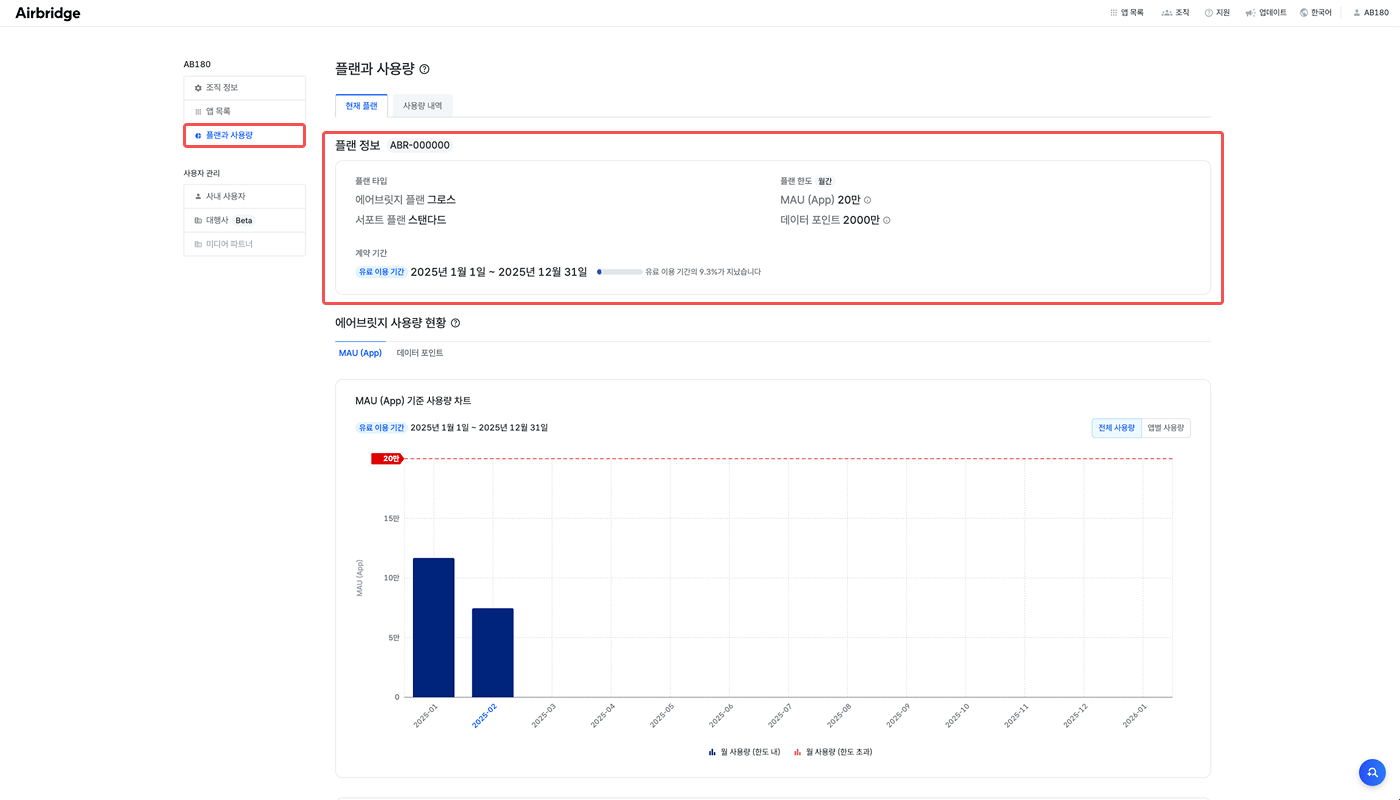Open 미디어 파트너 in sidebar
This screenshot has width=1400, height=800.
pos(244,244)
